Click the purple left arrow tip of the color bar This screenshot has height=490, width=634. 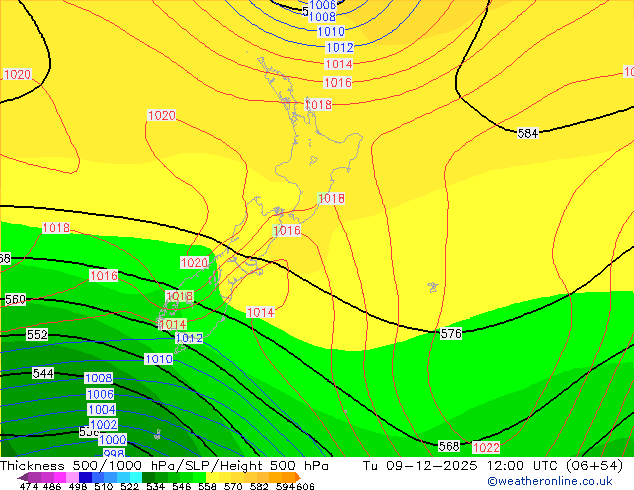coord(22,477)
